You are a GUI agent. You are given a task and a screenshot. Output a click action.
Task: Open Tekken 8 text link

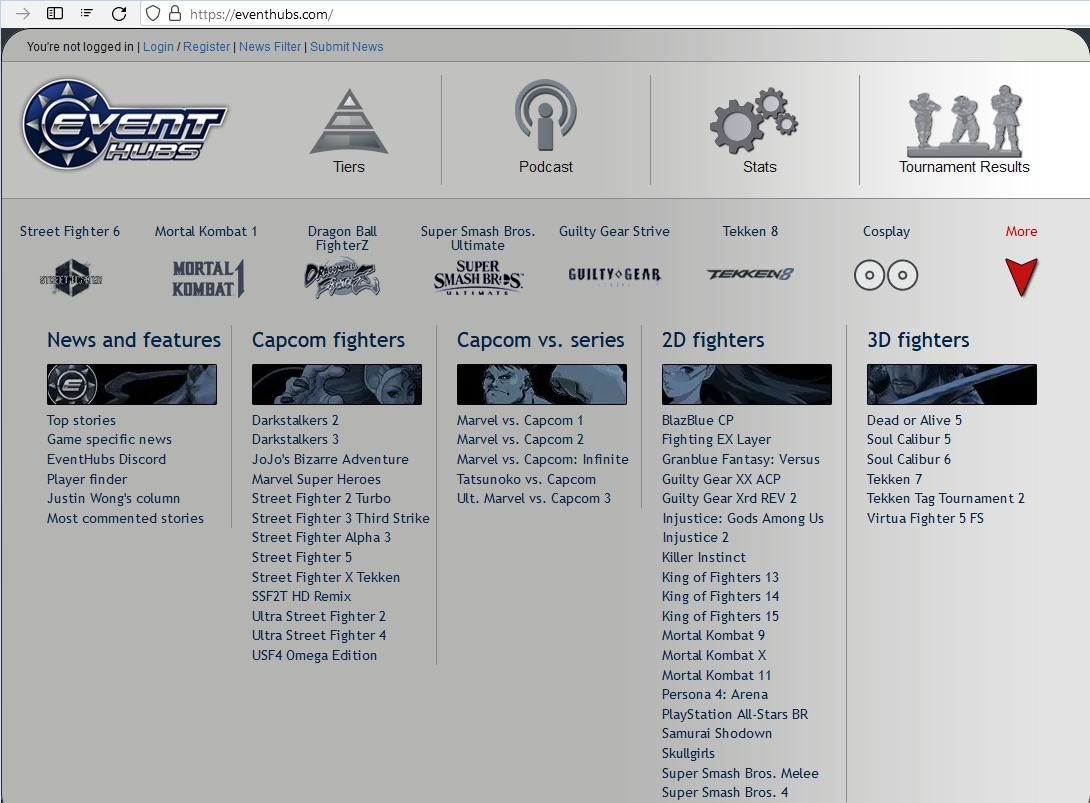750,232
